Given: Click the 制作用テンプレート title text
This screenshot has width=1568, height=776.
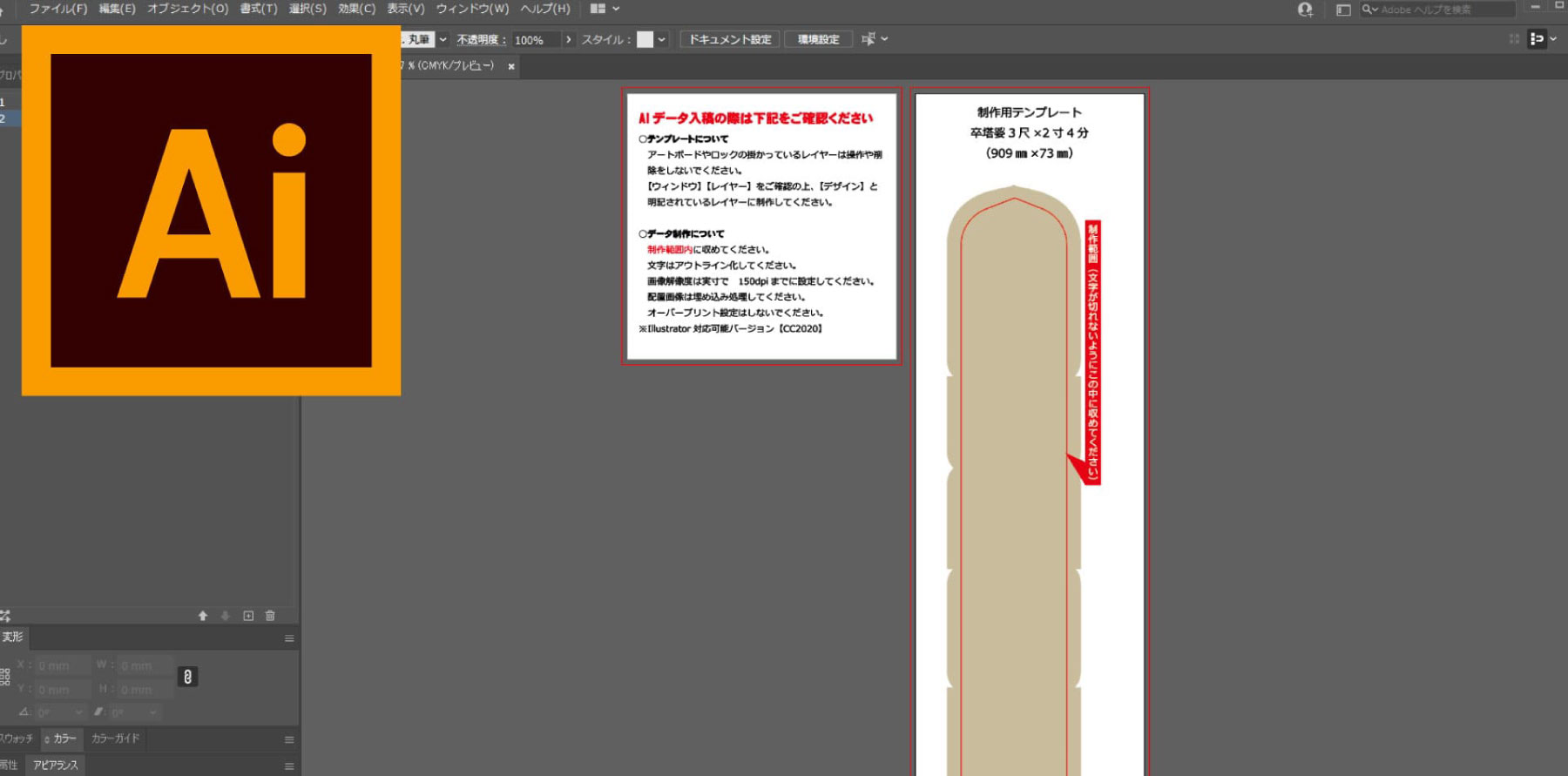Looking at the screenshot, I should [1030, 112].
